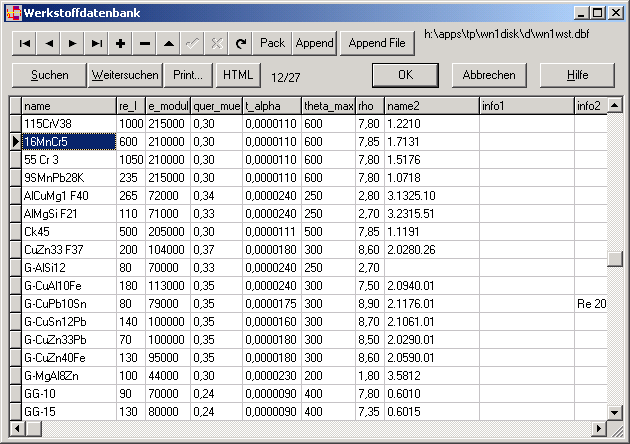Screen dimensions: 630x444
Task: Select the name column header
Action: (67, 105)
